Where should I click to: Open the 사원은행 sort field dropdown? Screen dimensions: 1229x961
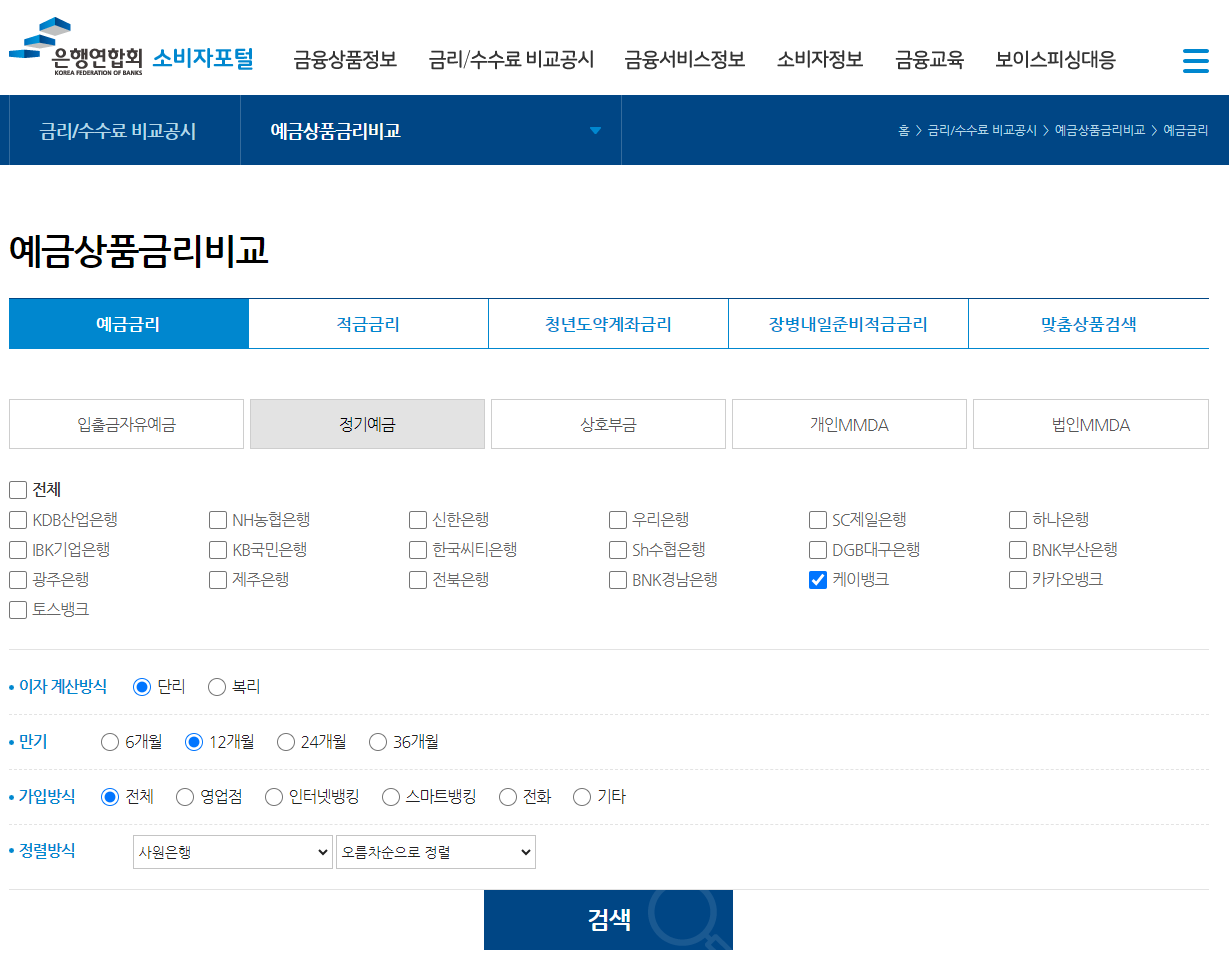click(233, 852)
